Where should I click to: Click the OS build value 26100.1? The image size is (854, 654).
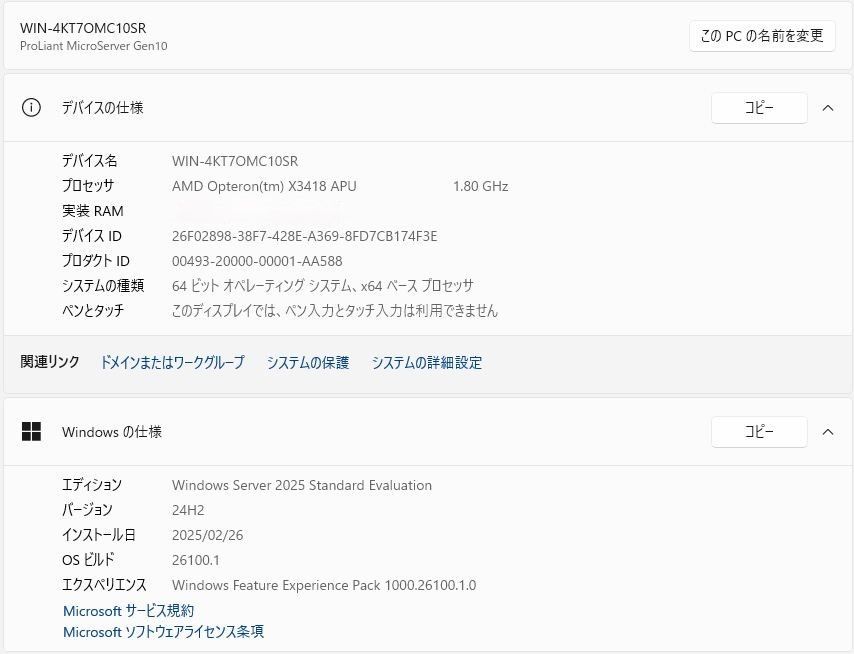coord(196,560)
